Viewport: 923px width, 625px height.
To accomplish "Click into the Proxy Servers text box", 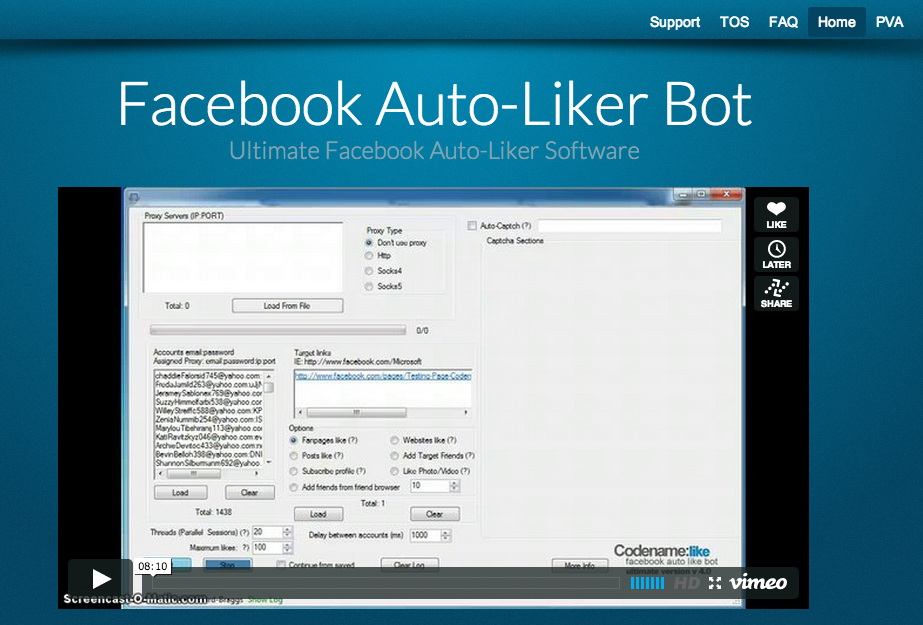I will click(243, 257).
